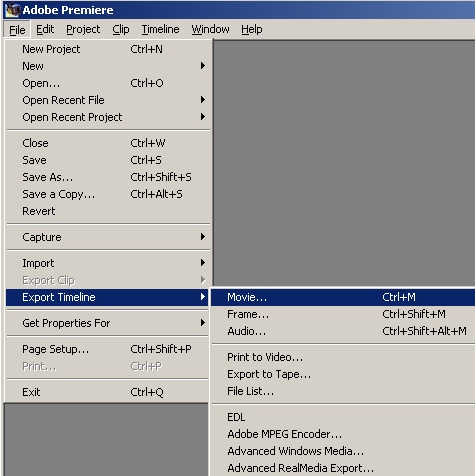
Task: Choose Save As... menu entry
Action: pos(108,177)
